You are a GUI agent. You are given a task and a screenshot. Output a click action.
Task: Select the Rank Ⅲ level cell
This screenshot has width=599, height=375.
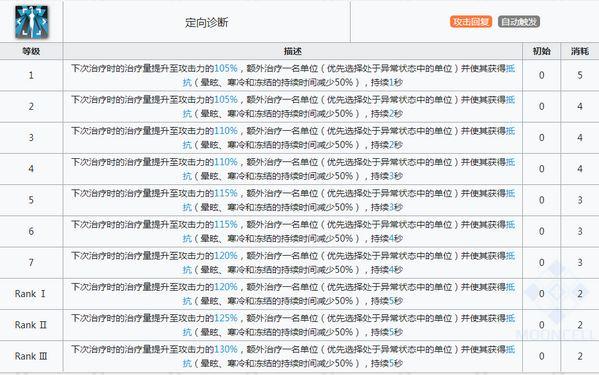[x=31, y=356]
